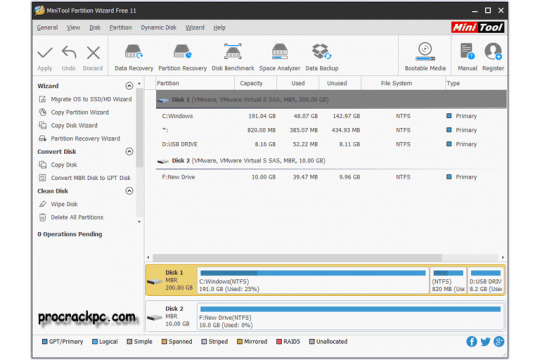This screenshot has height=360, width=540.
Task: Click the Copy Disk icon under Convert Disk
Action: click(42, 165)
